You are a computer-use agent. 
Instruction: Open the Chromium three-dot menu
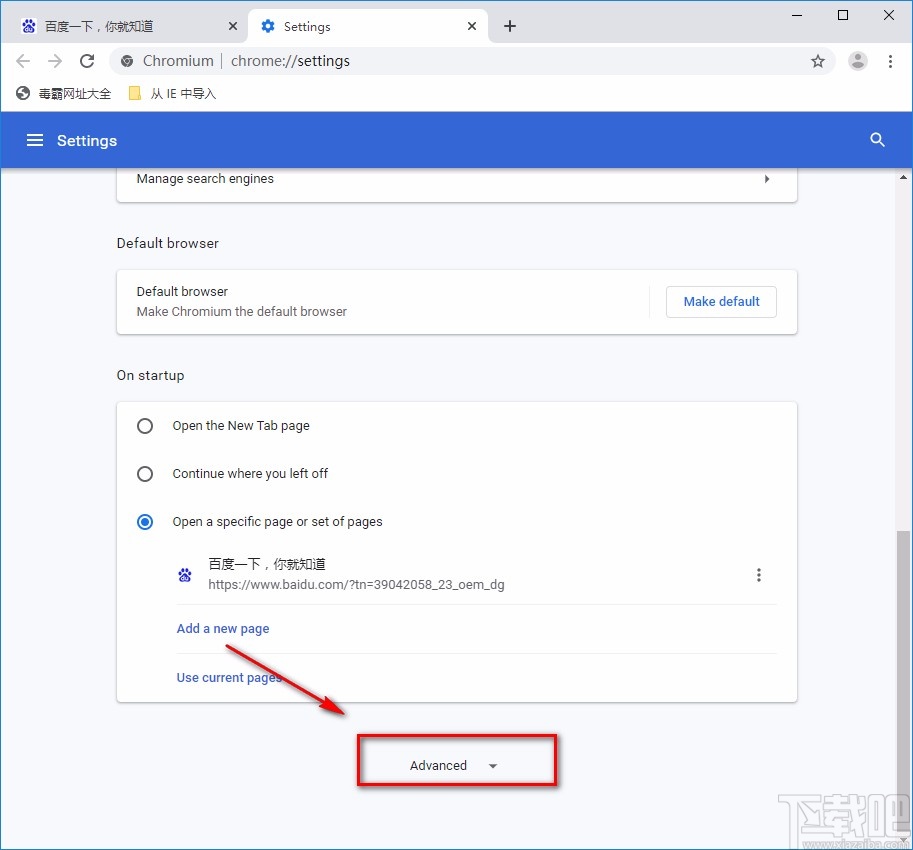pos(890,61)
